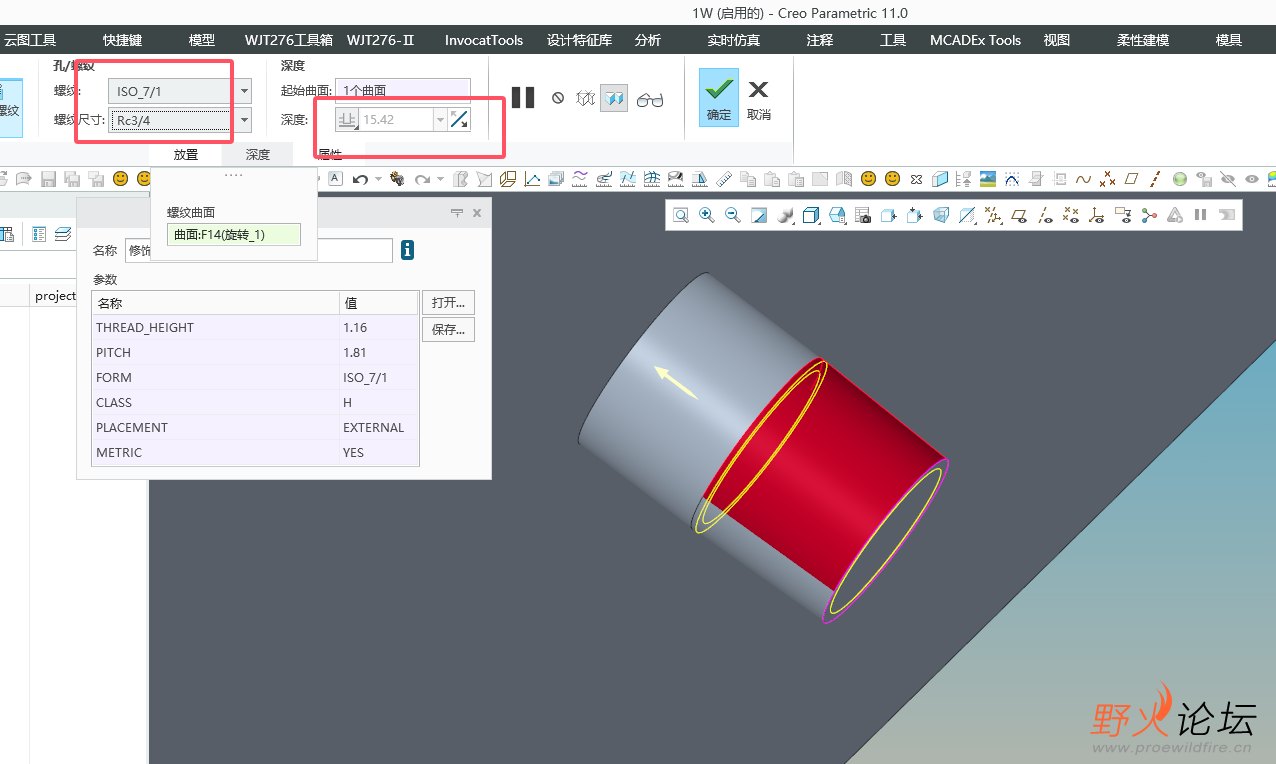Open the 15.42 depth value dropdown
The image size is (1276, 764).
click(x=439, y=119)
